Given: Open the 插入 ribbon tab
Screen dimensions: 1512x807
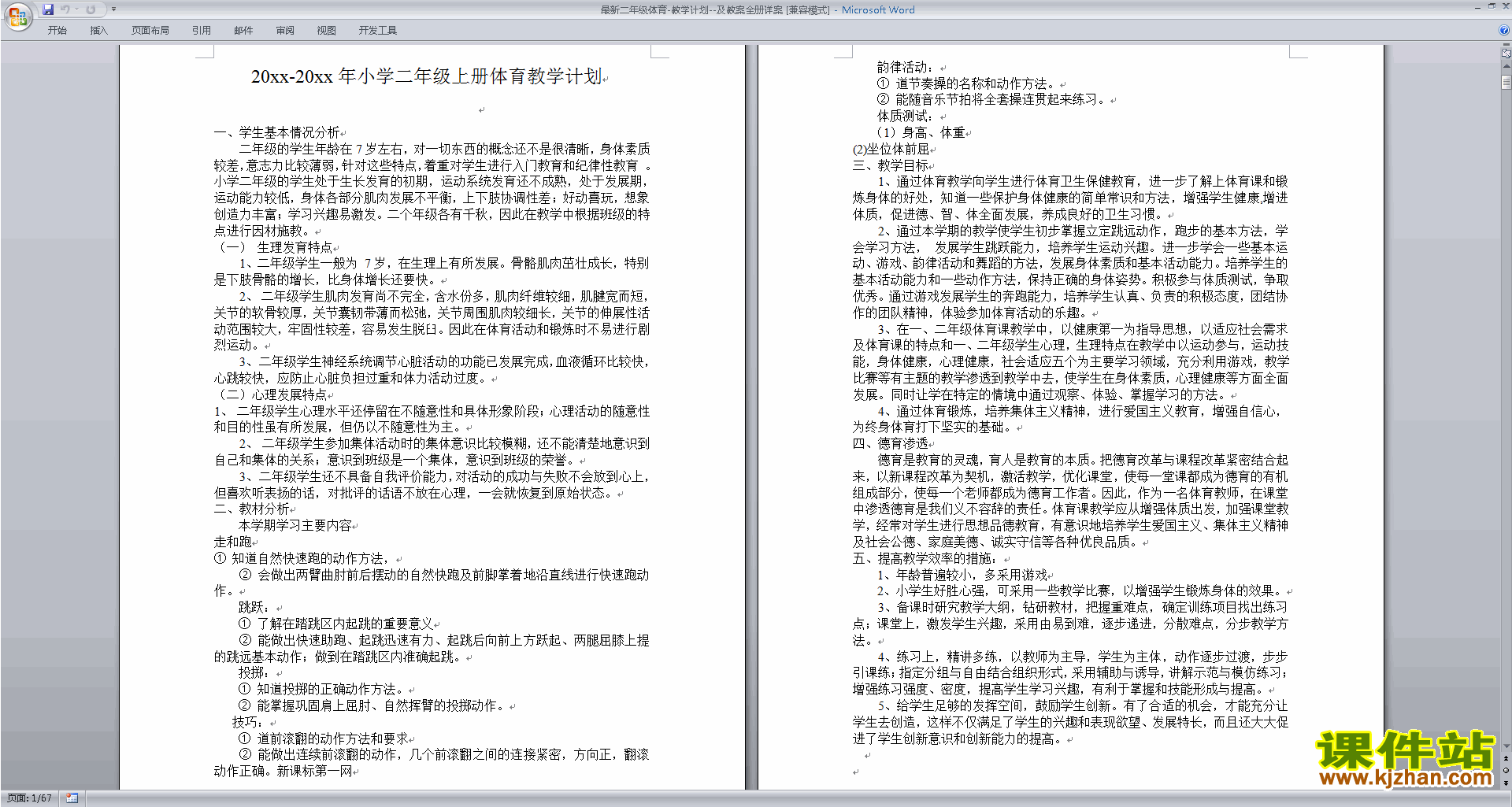Looking at the screenshot, I should click(98, 30).
